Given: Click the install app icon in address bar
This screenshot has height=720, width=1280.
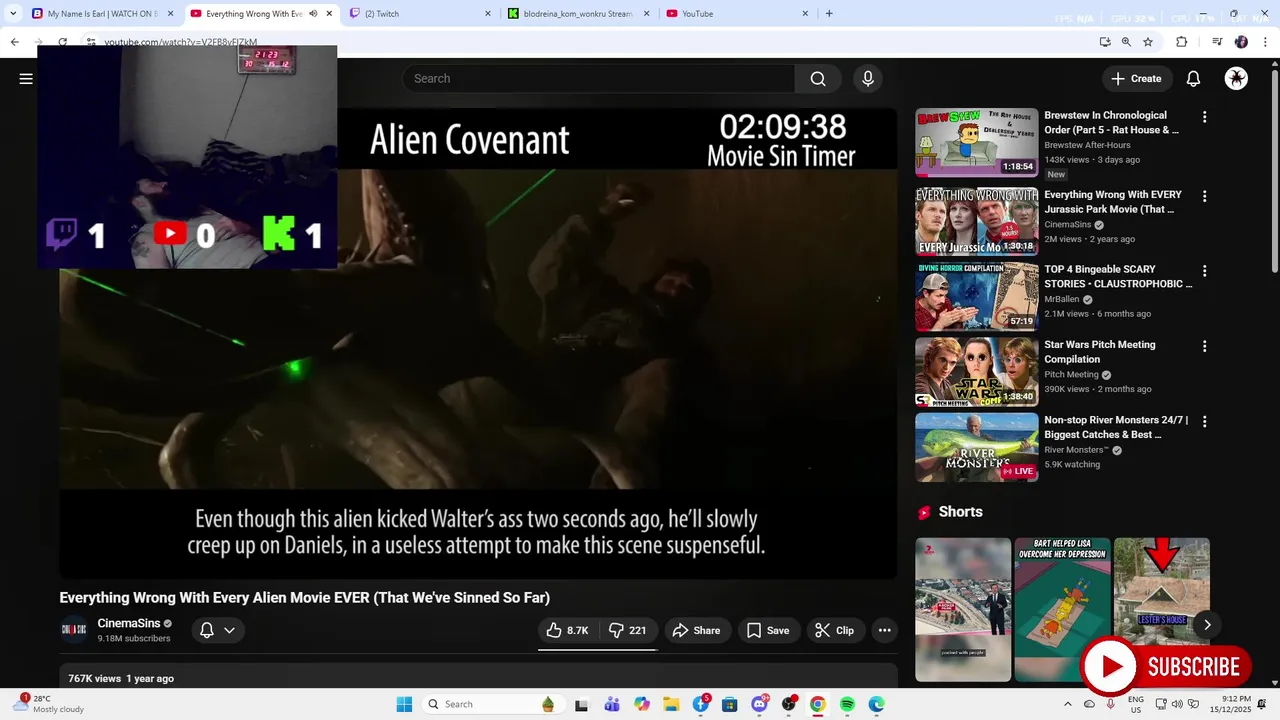Looking at the screenshot, I should tap(1104, 42).
